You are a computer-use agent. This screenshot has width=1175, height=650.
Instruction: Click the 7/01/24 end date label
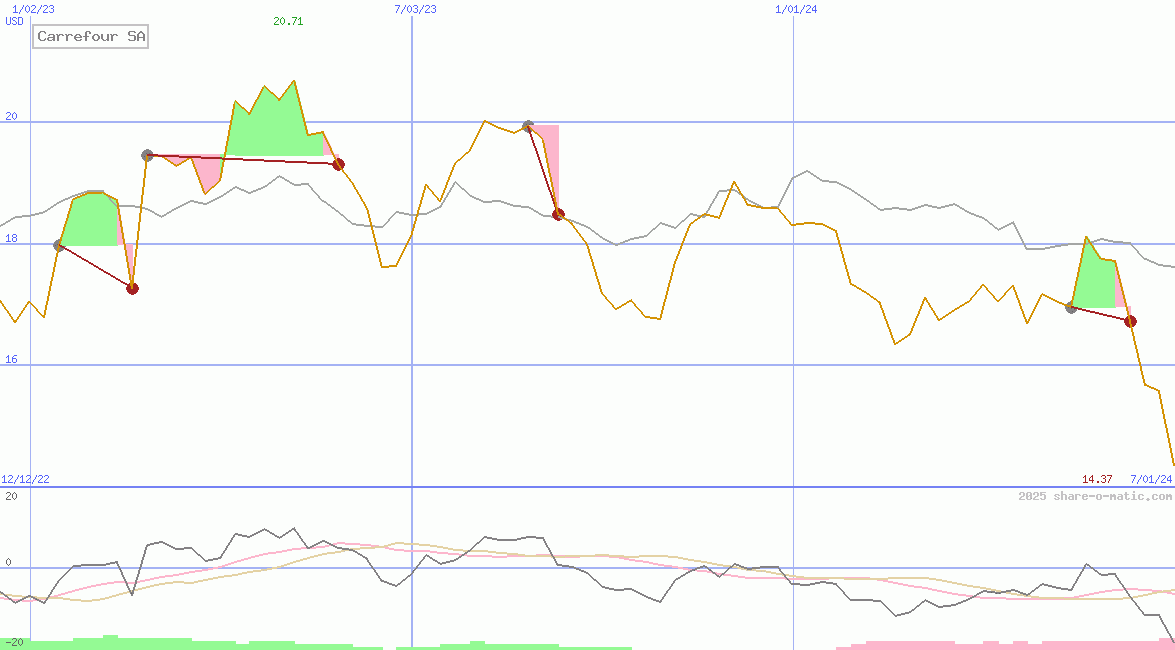[1150, 479]
